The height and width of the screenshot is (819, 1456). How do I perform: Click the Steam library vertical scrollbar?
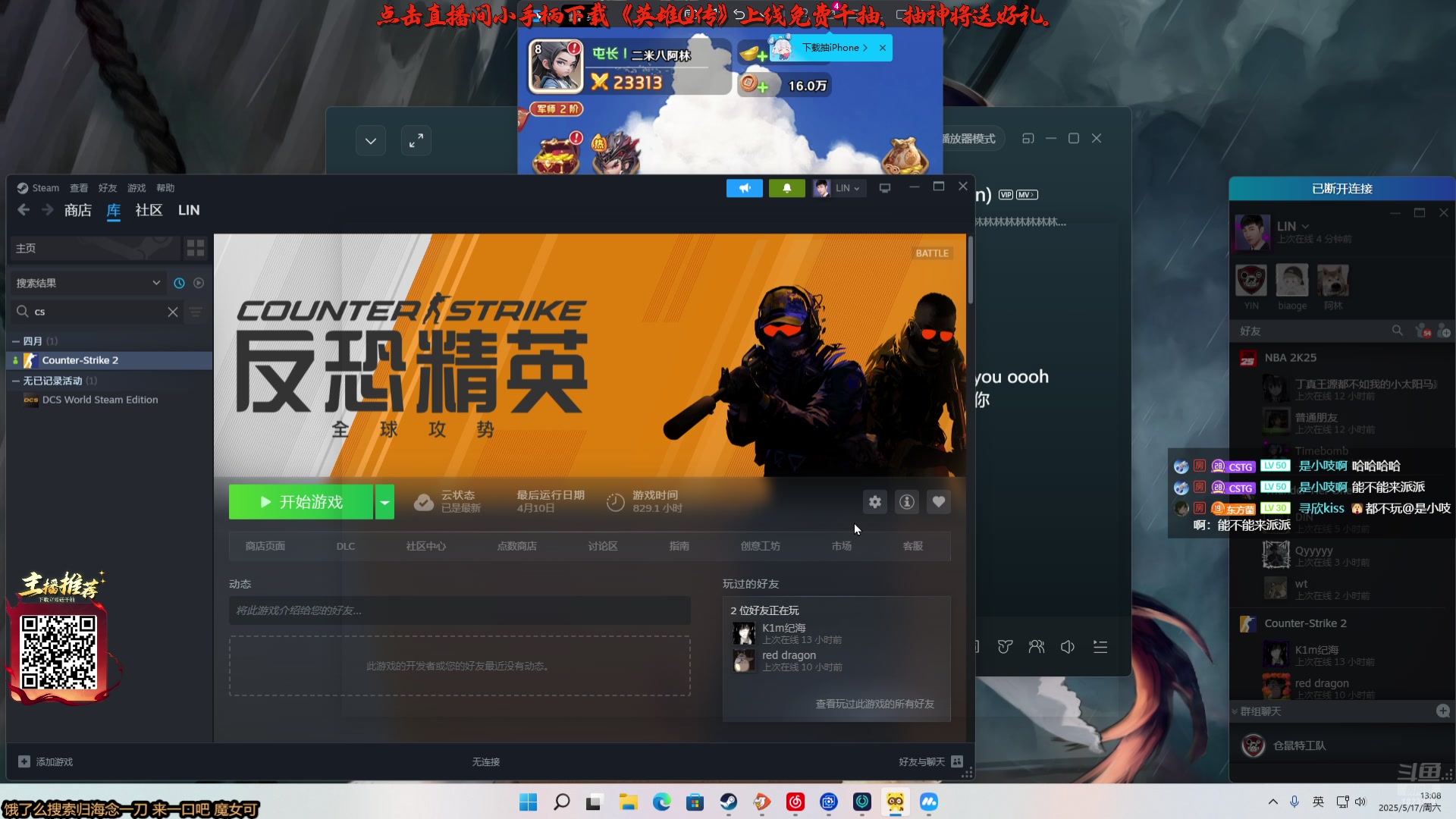[970, 269]
